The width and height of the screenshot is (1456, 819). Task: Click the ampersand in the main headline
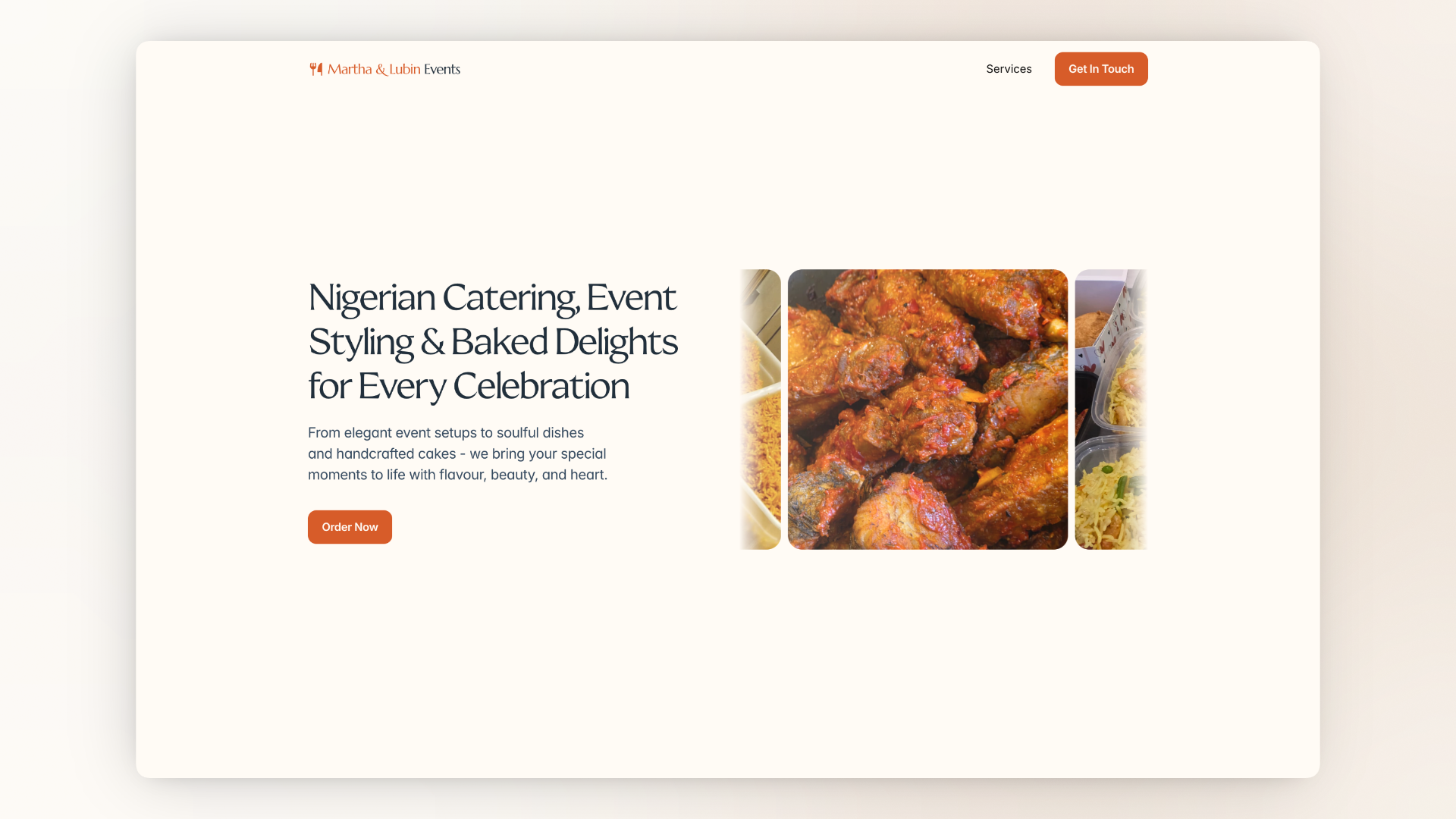click(431, 343)
